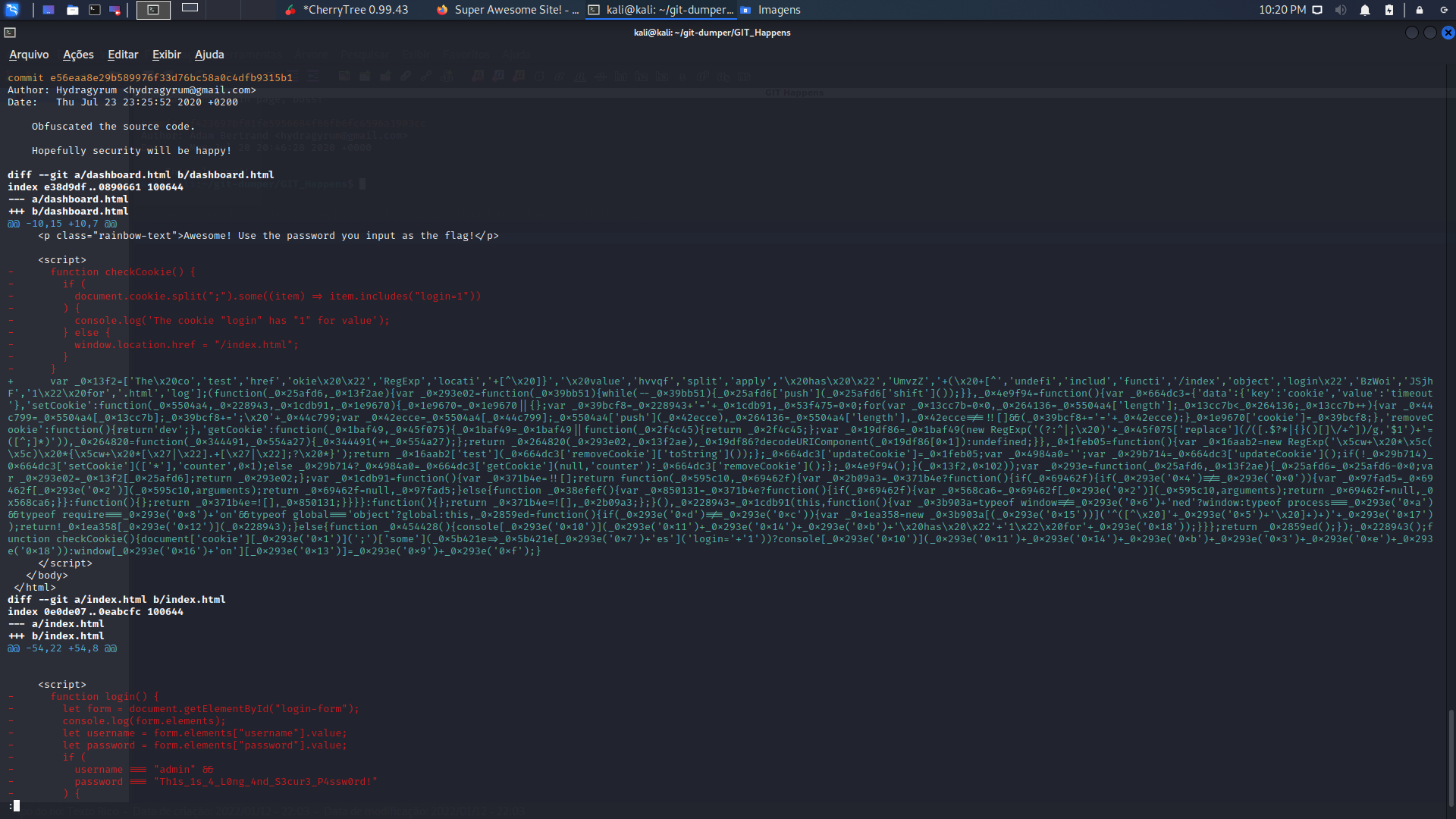Image resolution: width=1456 pixels, height=819 pixels.
Task: Switch to Super Awesome Site Firefox window
Action: click(x=507, y=10)
